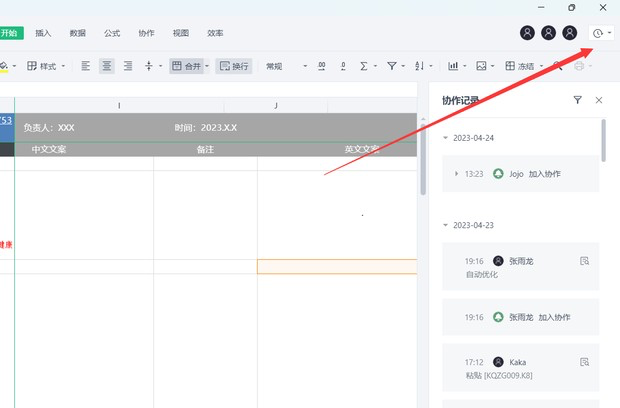Click the history clock icon
Viewport: 620px width, 408px height.
(598, 33)
